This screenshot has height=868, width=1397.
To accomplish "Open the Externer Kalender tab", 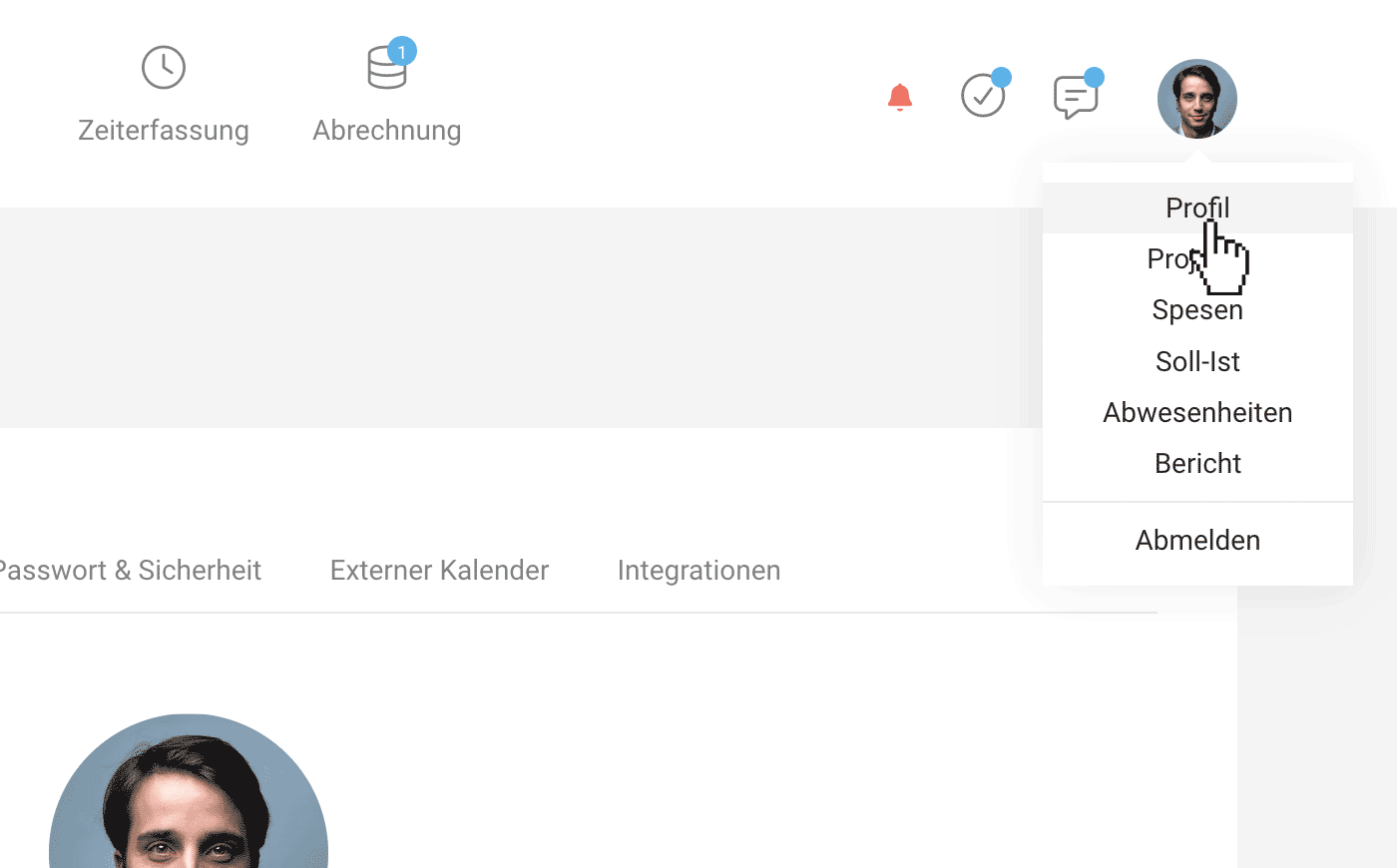I will [x=439, y=570].
